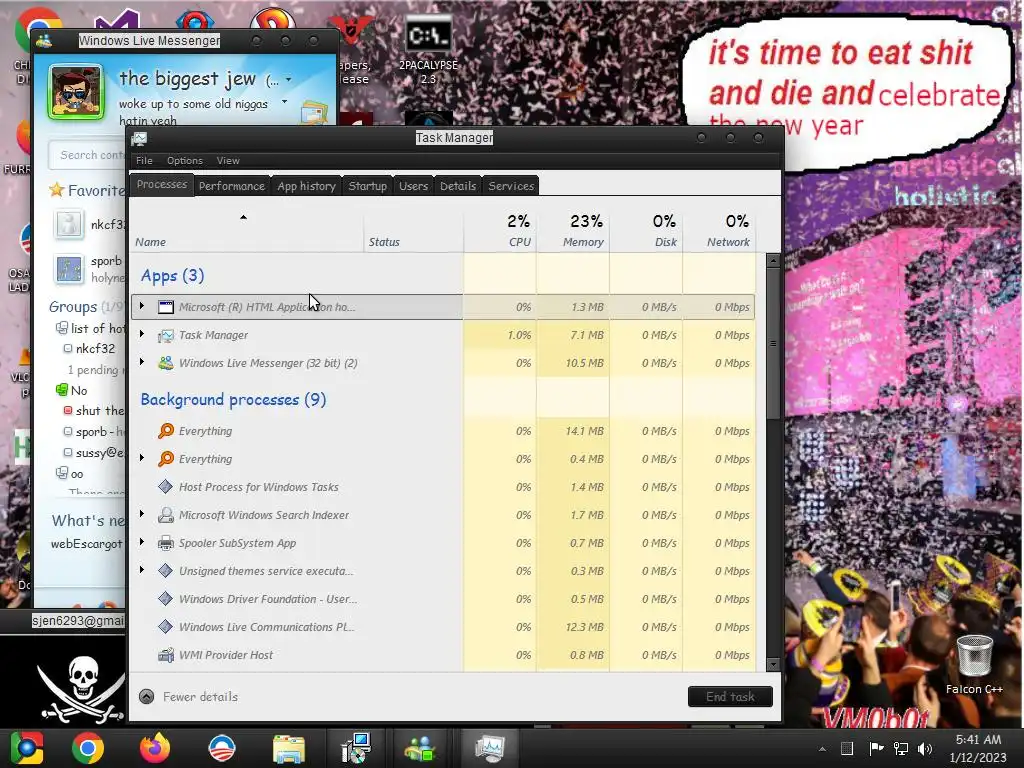Open the Obama logo taskbar icon
Viewport: 1024px width, 768px height.
click(x=221, y=748)
